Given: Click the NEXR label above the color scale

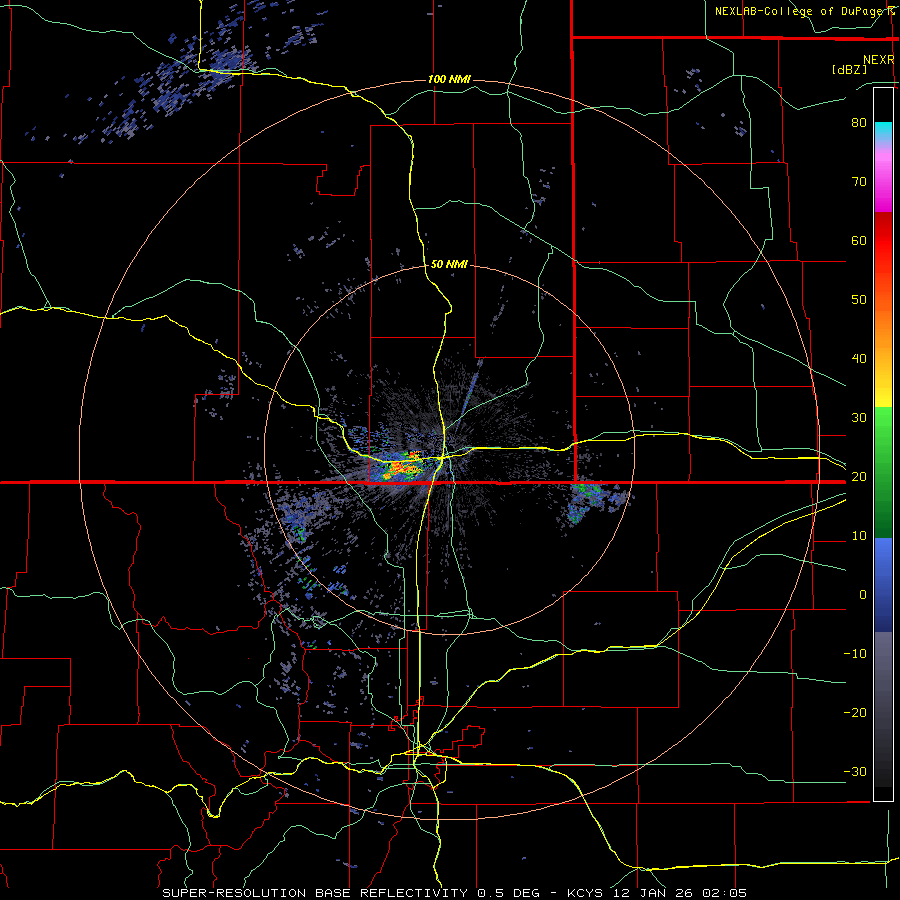Looking at the screenshot, I should click(878, 60).
